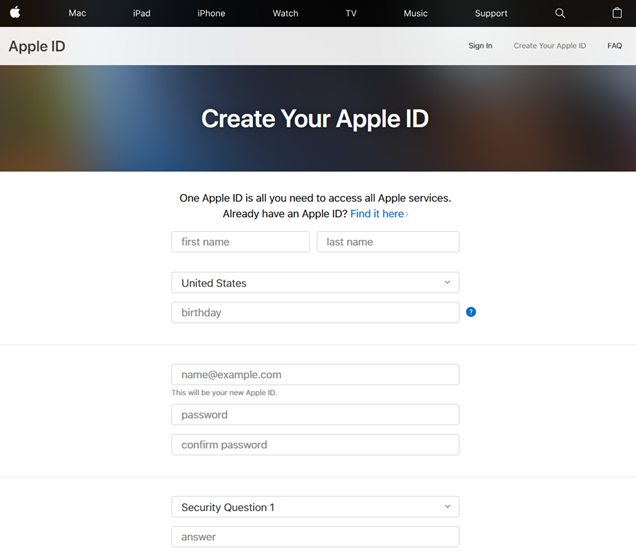Click the Sign In link
The width and height of the screenshot is (636, 553).
(x=480, y=45)
